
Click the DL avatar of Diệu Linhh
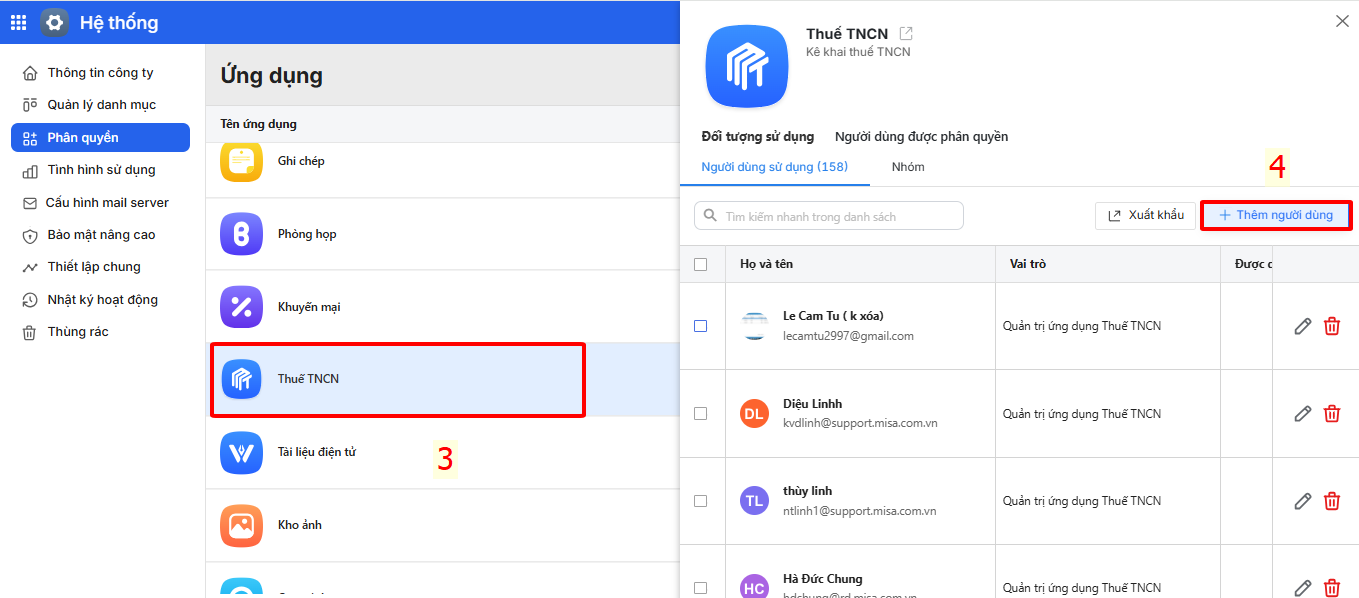pyautogui.click(x=754, y=413)
